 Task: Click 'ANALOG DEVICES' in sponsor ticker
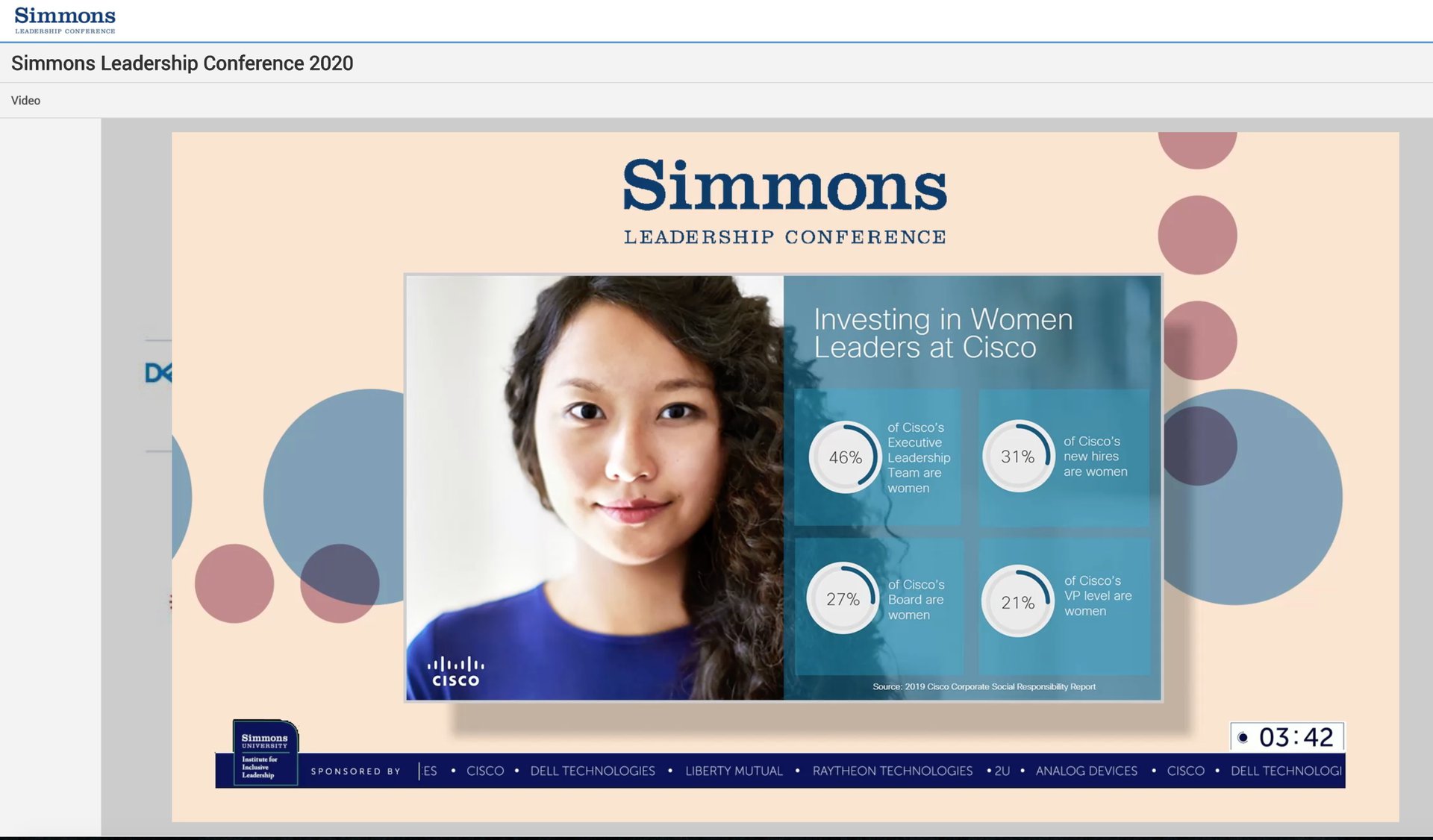[1086, 771]
